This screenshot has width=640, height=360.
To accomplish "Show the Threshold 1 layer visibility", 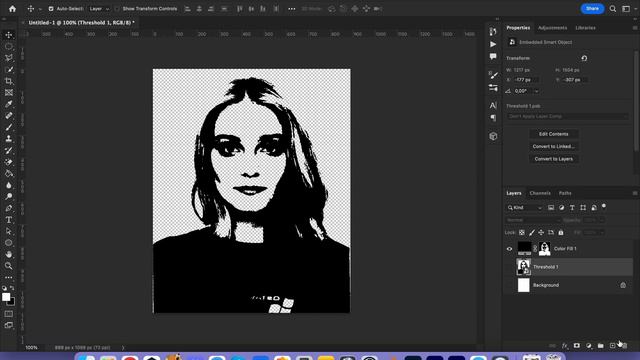I will 509,267.
